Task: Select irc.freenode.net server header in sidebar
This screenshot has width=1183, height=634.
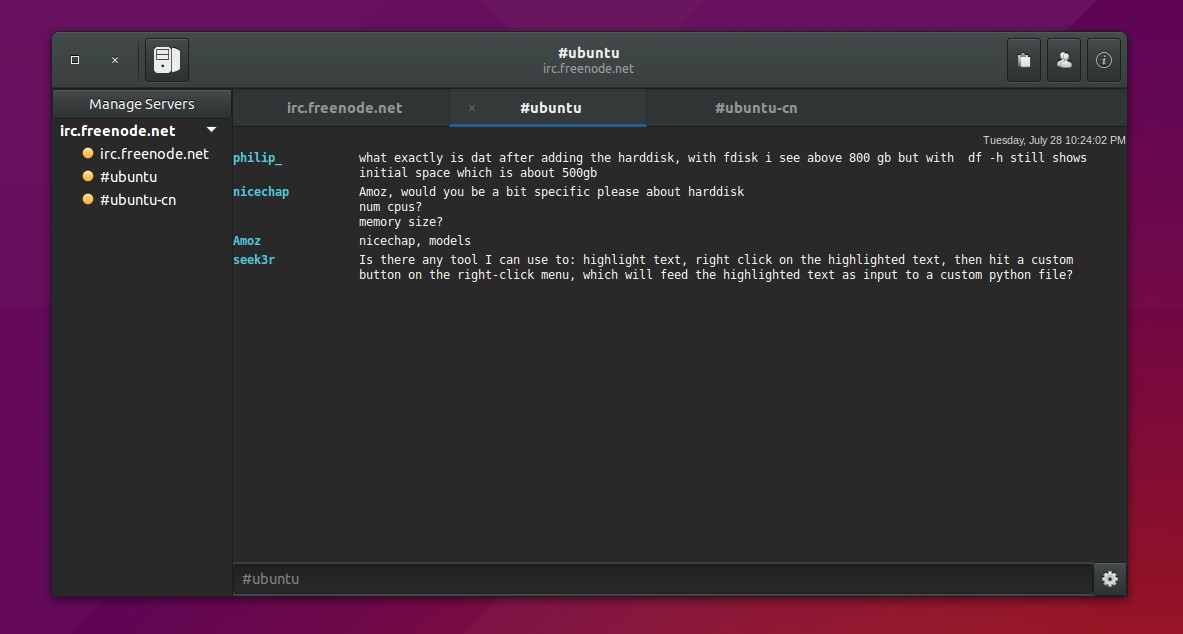Action: coord(118,131)
